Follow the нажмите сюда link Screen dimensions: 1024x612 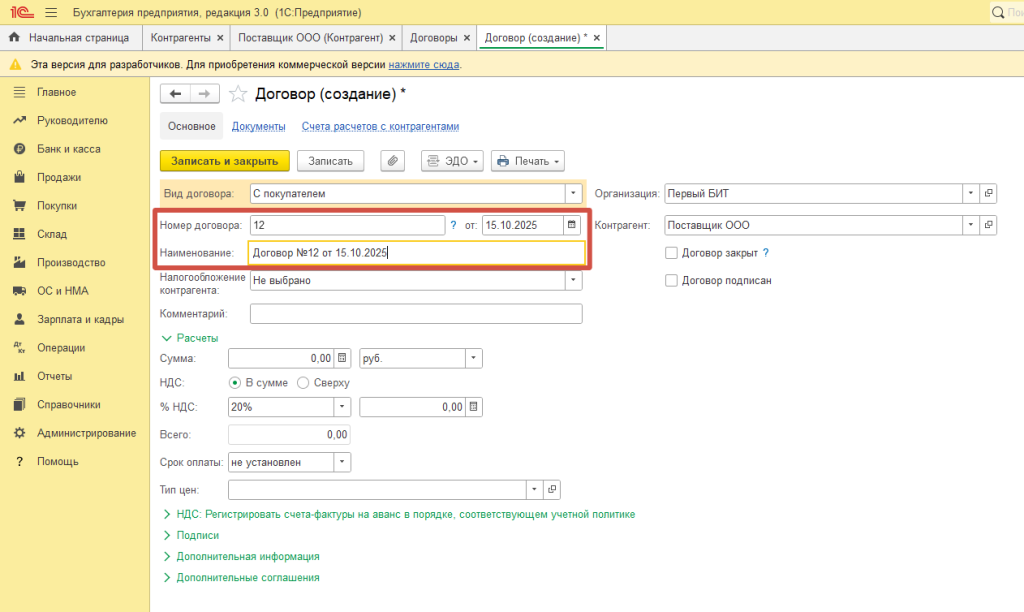424,64
